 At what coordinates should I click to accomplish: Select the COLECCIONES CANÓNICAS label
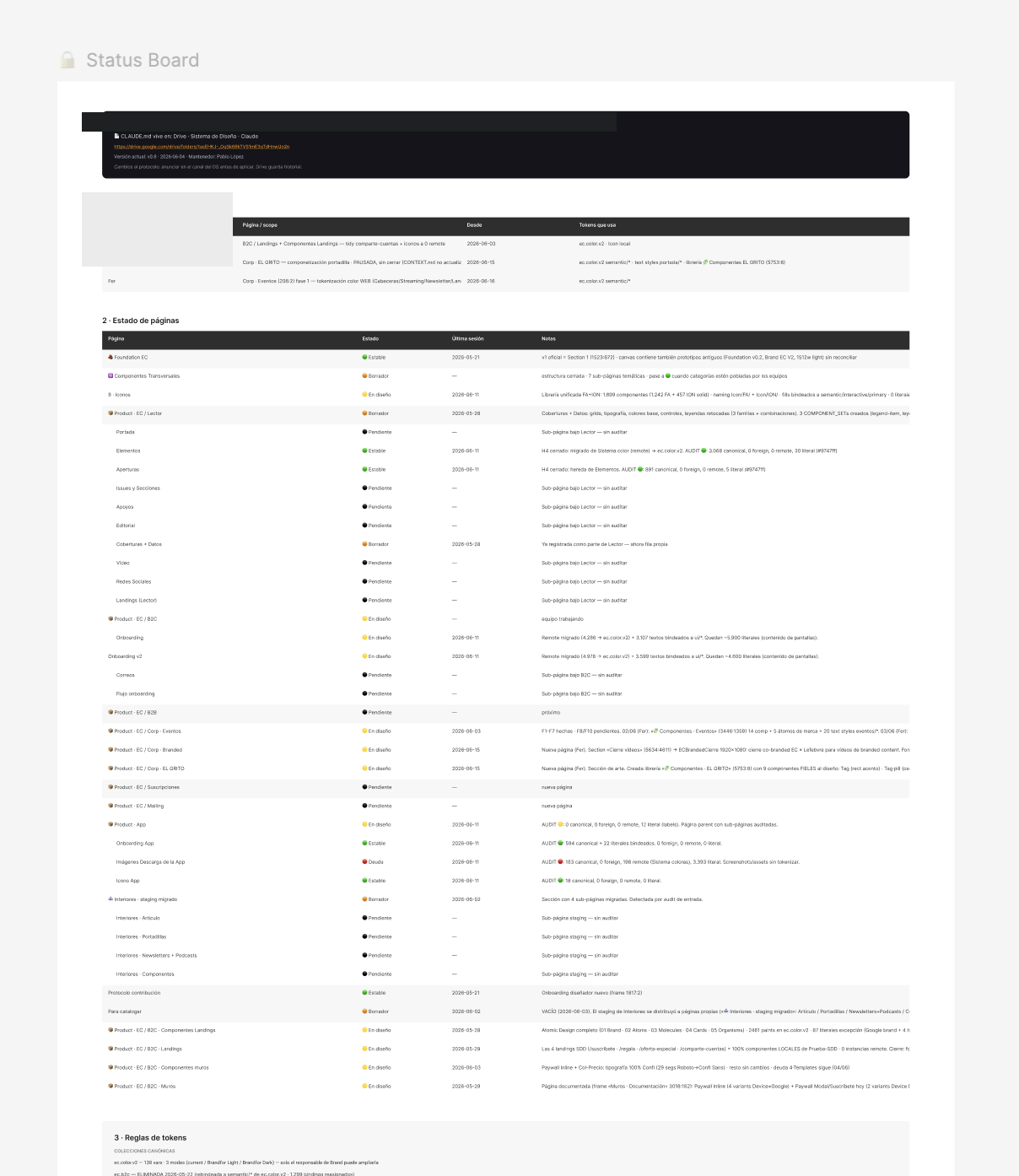click(x=144, y=1151)
